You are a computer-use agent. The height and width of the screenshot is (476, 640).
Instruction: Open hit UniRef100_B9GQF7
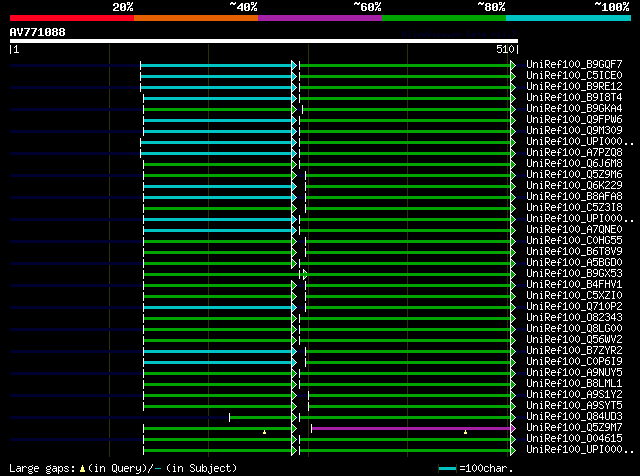(574, 65)
